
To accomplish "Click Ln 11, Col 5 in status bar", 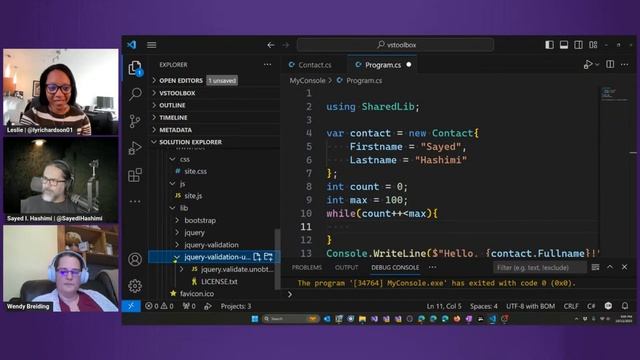I will pyautogui.click(x=444, y=306).
